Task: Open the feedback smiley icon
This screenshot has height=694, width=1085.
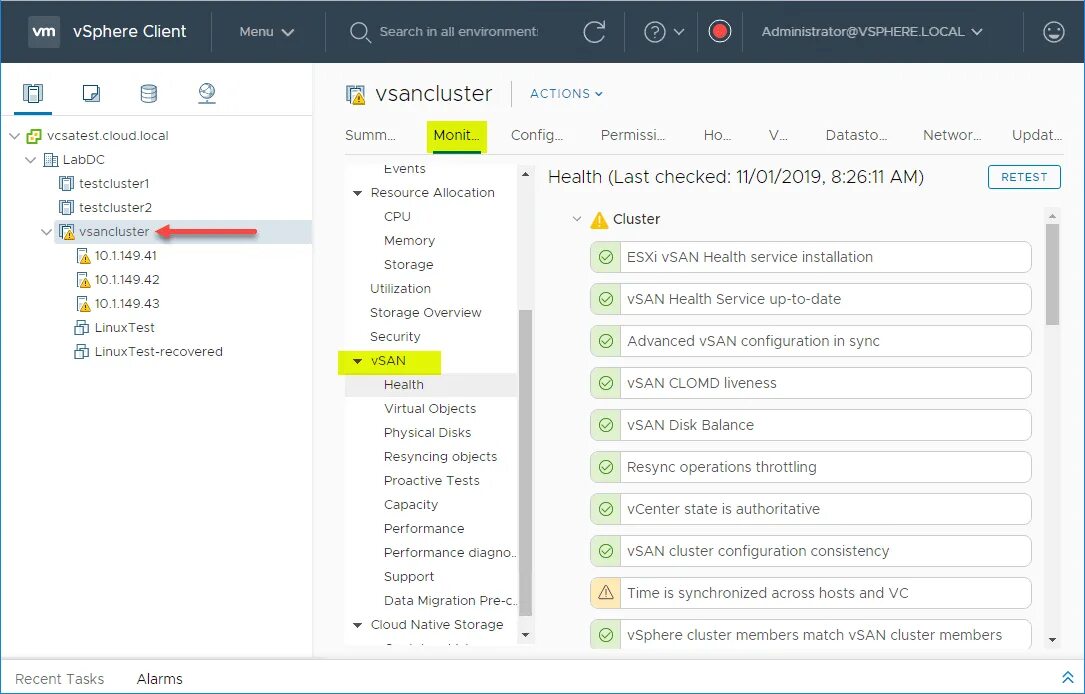Action: click(x=1053, y=31)
